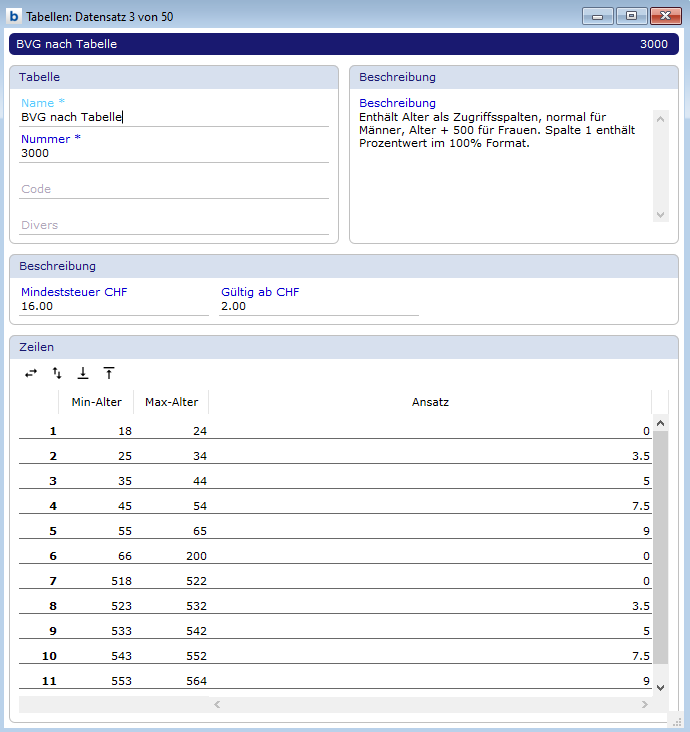Click the down-arrow-to-line icon in Zeilen toolbar
The height and width of the screenshot is (732, 690).
83,373
